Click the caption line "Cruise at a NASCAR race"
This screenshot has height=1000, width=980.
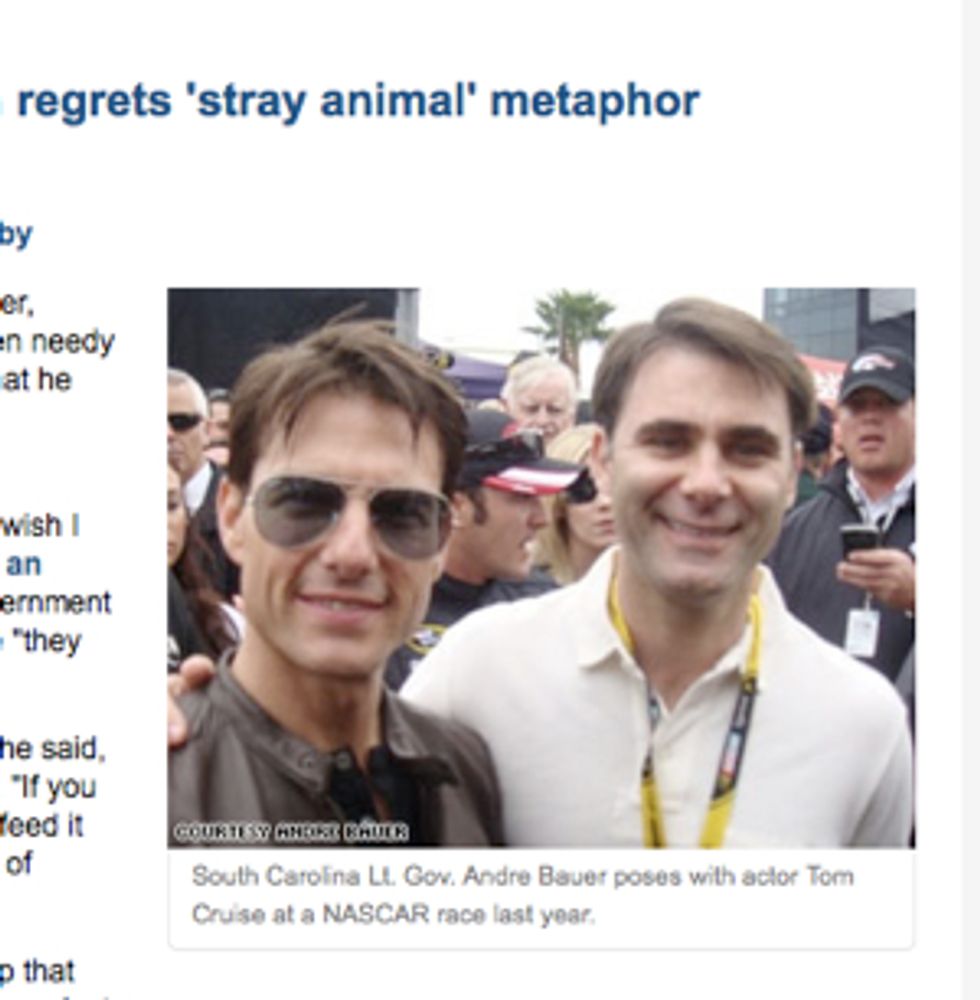[392, 914]
